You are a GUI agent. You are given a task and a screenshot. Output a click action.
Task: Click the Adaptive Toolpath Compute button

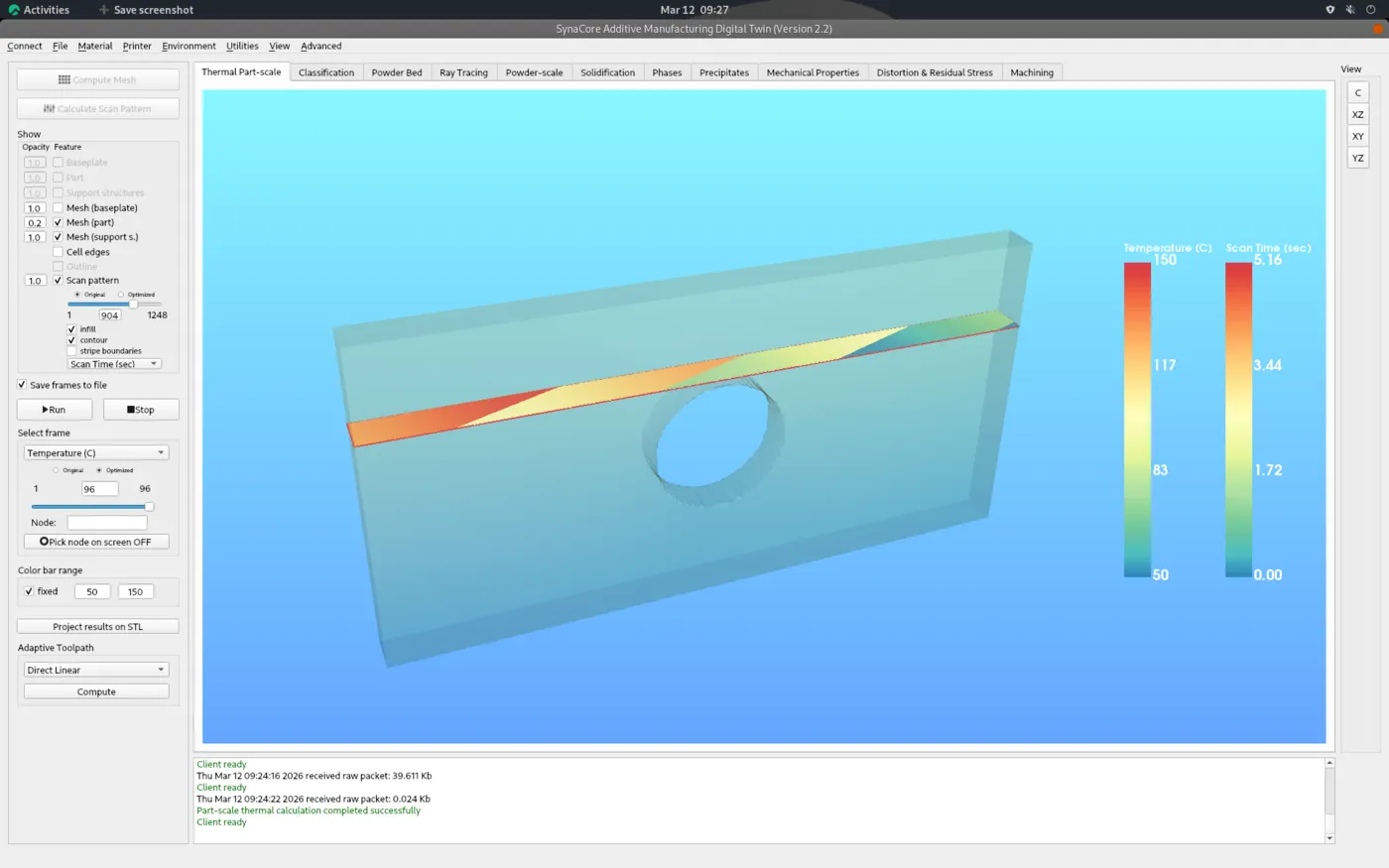(96, 691)
